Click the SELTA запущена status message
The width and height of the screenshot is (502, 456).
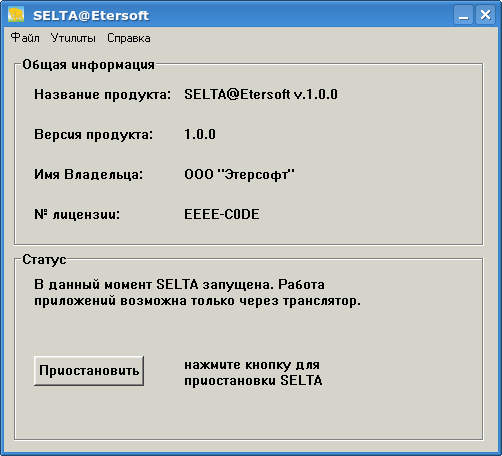click(x=197, y=293)
